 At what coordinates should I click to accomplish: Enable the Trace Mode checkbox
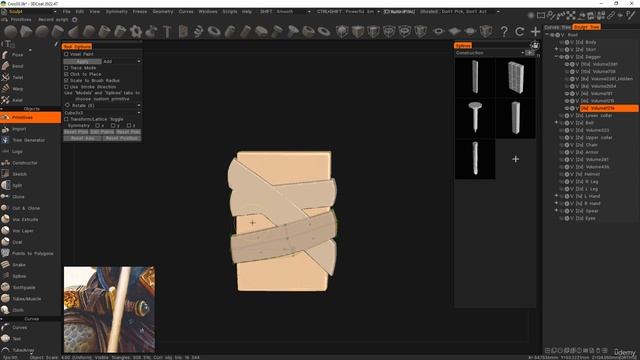66,68
